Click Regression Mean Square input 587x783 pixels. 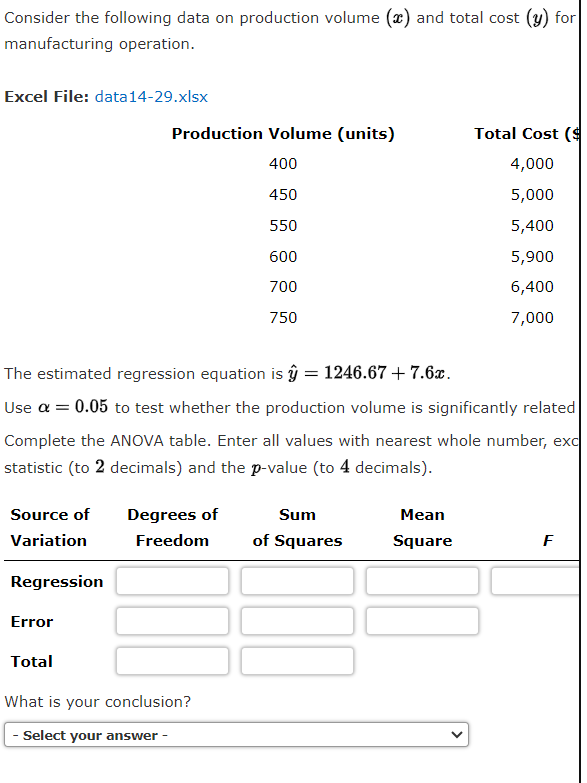tap(422, 581)
